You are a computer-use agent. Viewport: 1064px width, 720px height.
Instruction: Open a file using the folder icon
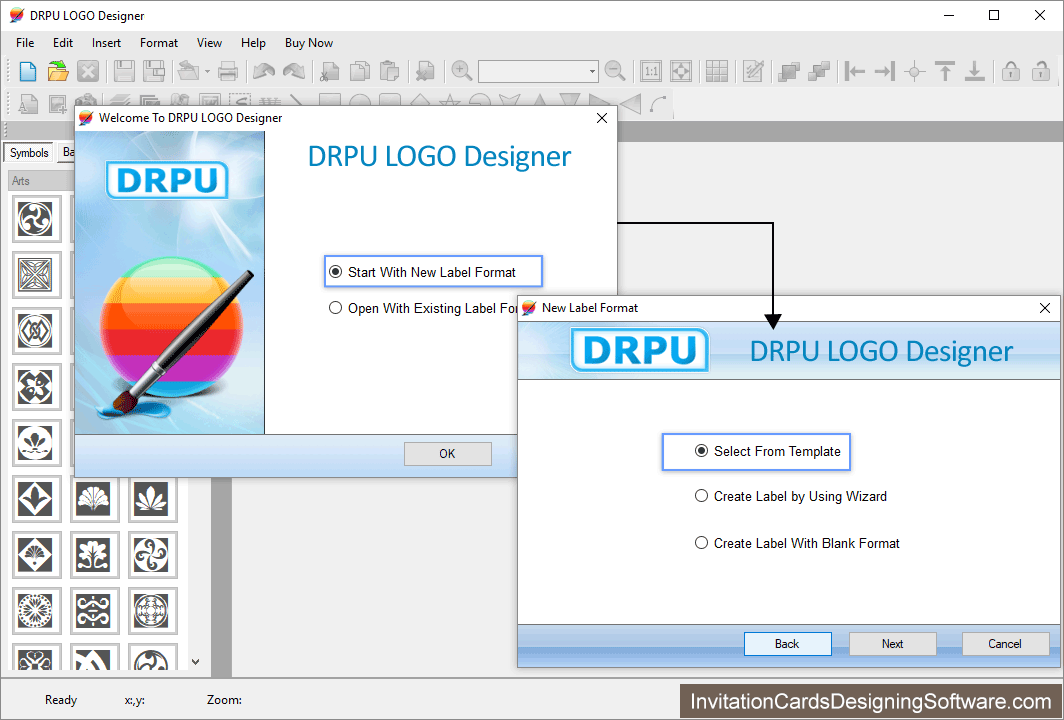58,71
